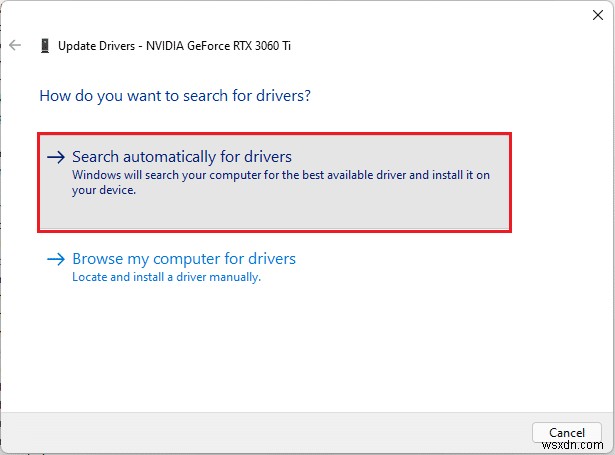The height and width of the screenshot is (455, 615).
Task: Click 'Windows will search your computer' description
Action: (x=281, y=182)
